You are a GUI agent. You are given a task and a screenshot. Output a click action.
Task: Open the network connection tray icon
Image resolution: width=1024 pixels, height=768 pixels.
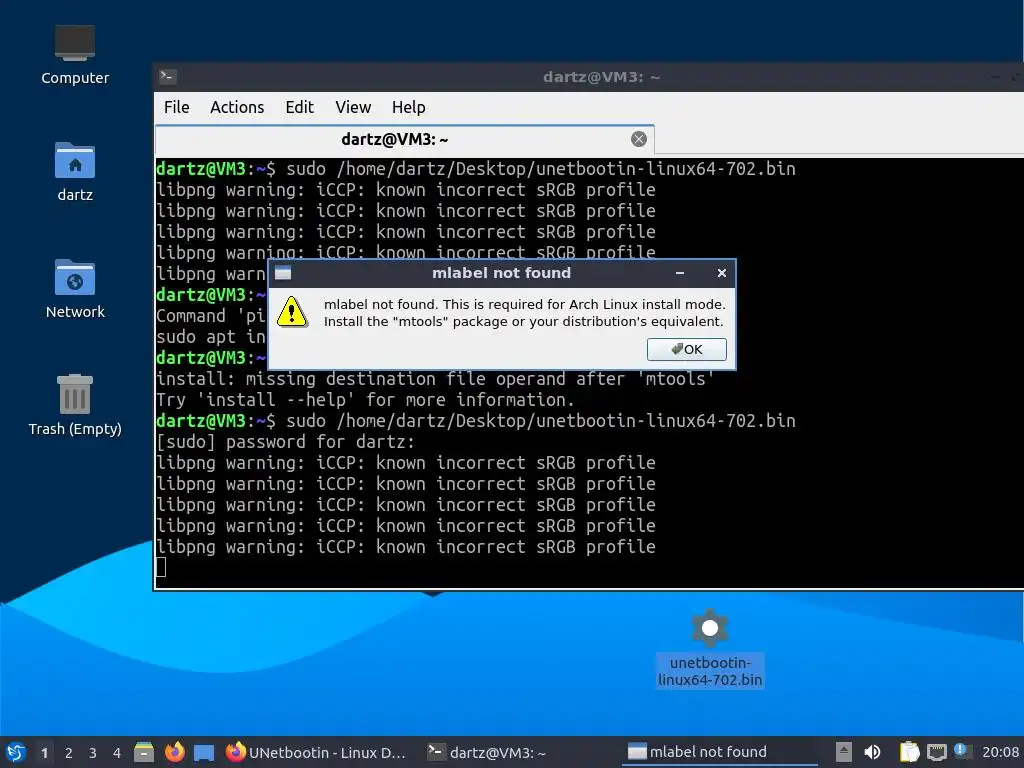936,752
